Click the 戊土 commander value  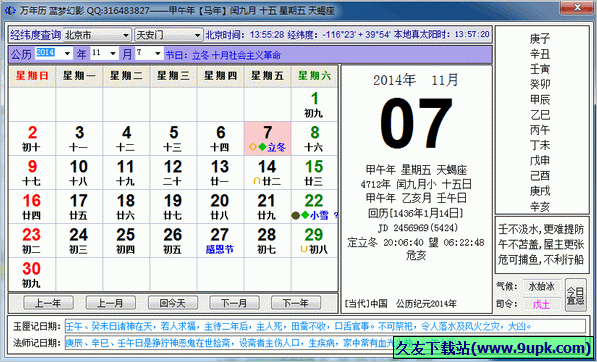point(542,304)
